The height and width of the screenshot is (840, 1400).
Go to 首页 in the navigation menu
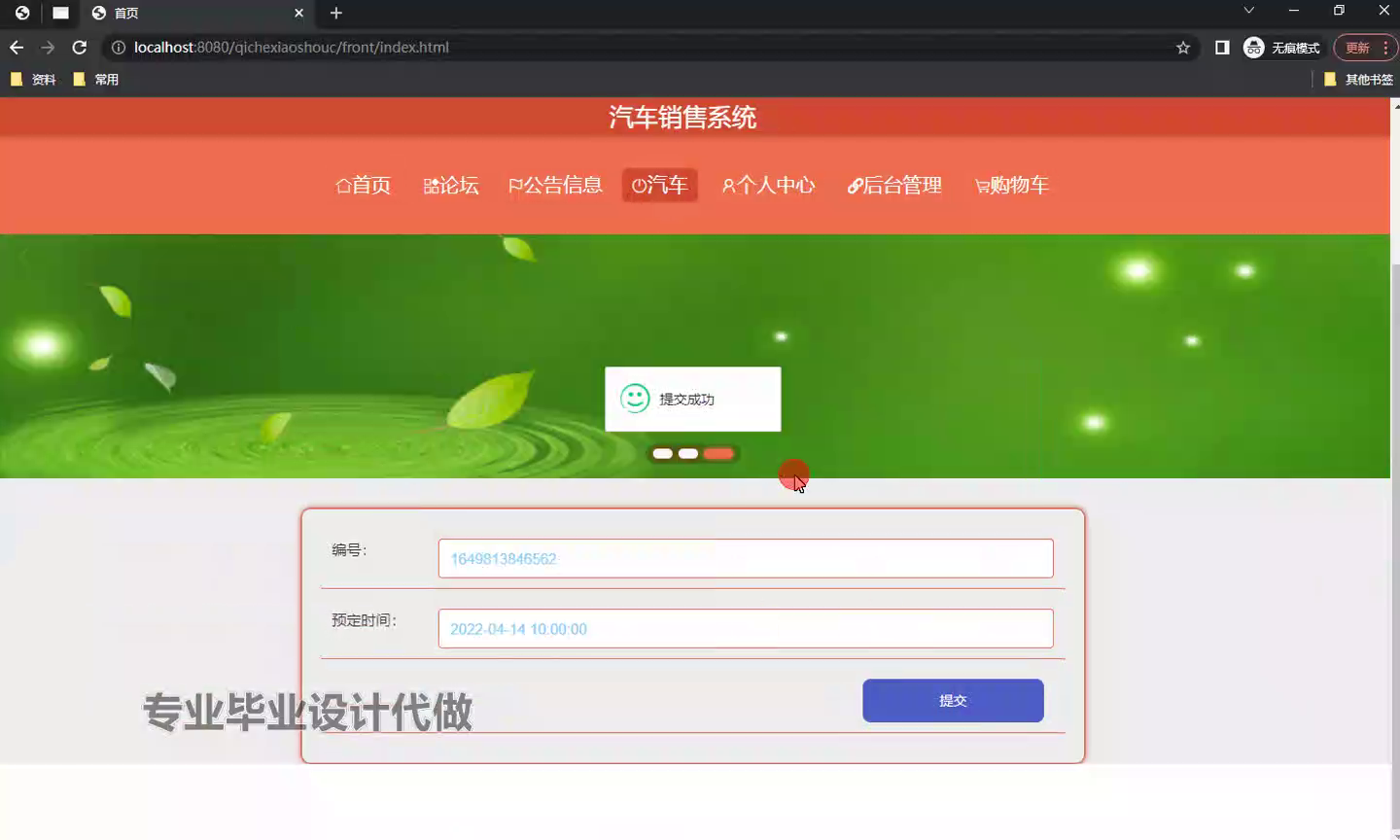pos(364,185)
